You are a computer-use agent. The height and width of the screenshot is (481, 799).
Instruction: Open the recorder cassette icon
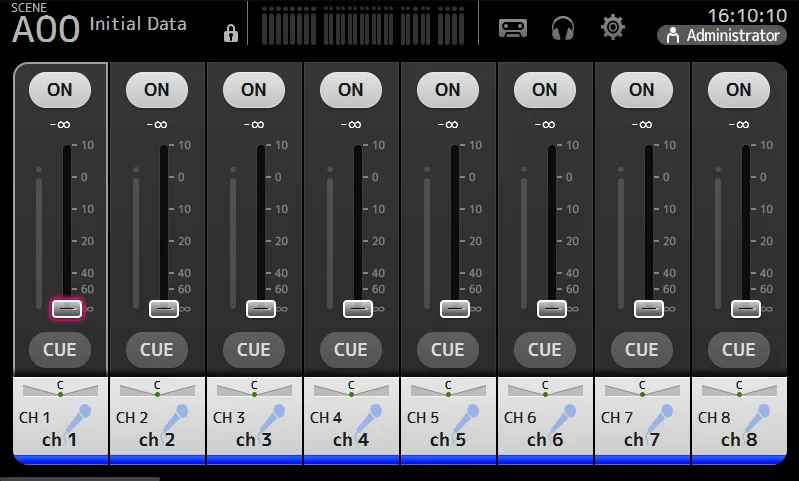click(x=513, y=28)
